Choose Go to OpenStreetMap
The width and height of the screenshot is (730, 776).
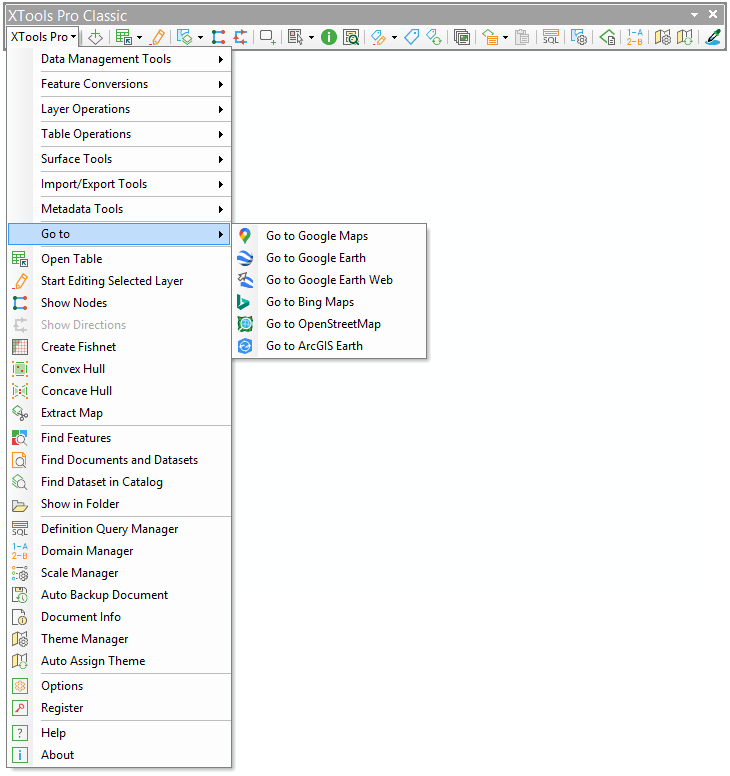pyautogui.click(x=329, y=324)
